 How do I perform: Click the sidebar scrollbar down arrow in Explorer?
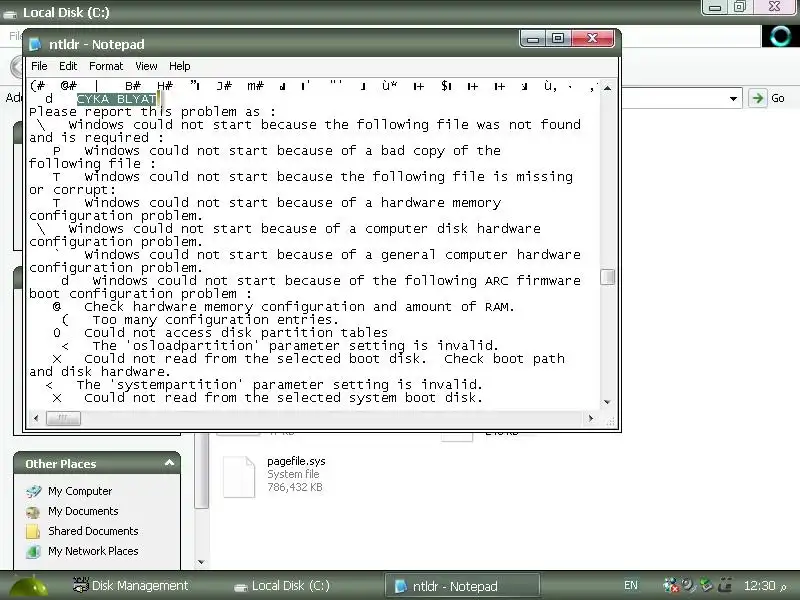201,562
